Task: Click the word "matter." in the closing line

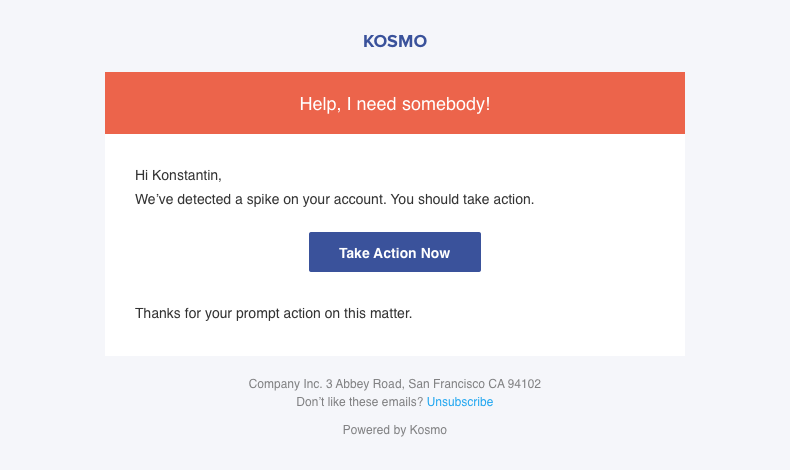Action: (x=389, y=313)
